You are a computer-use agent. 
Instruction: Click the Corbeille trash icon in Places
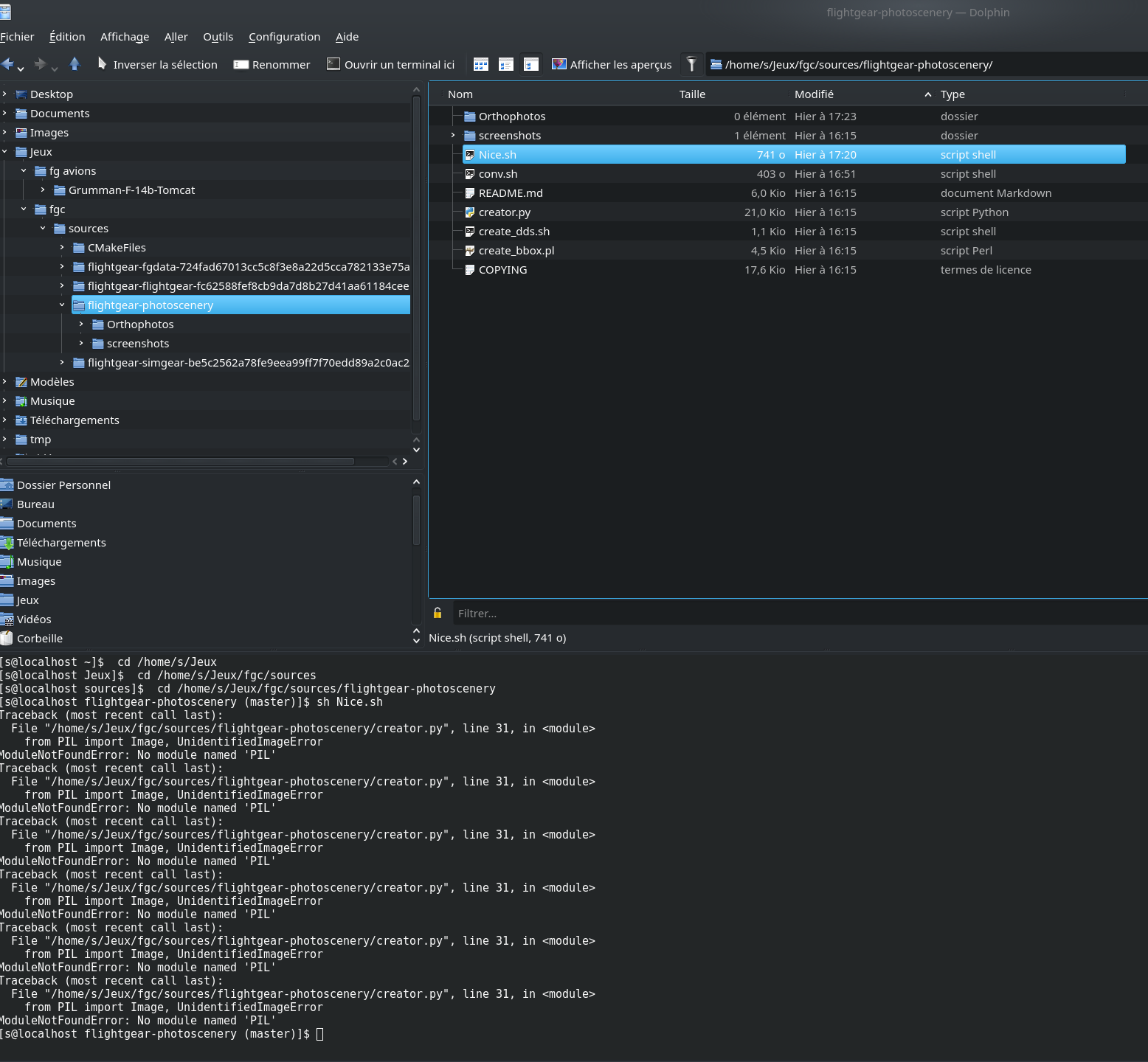pos(7,639)
